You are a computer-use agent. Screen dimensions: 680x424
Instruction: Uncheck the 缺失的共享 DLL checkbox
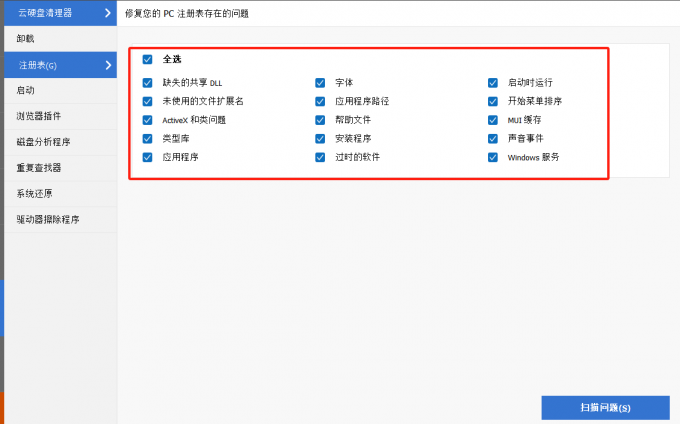click(147, 82)
